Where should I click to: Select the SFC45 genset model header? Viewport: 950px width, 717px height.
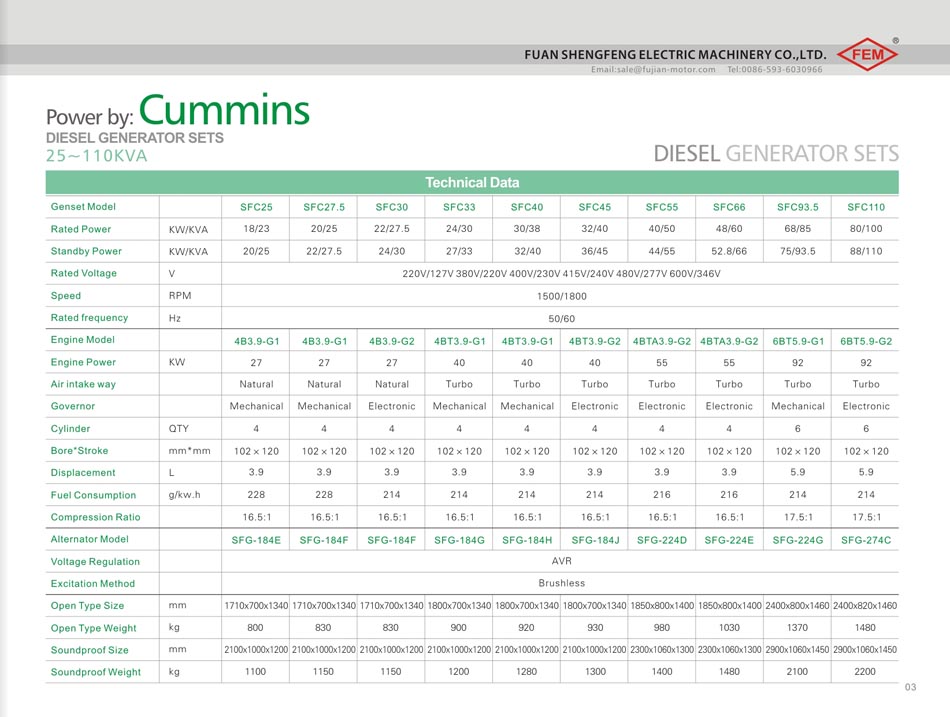595,207
